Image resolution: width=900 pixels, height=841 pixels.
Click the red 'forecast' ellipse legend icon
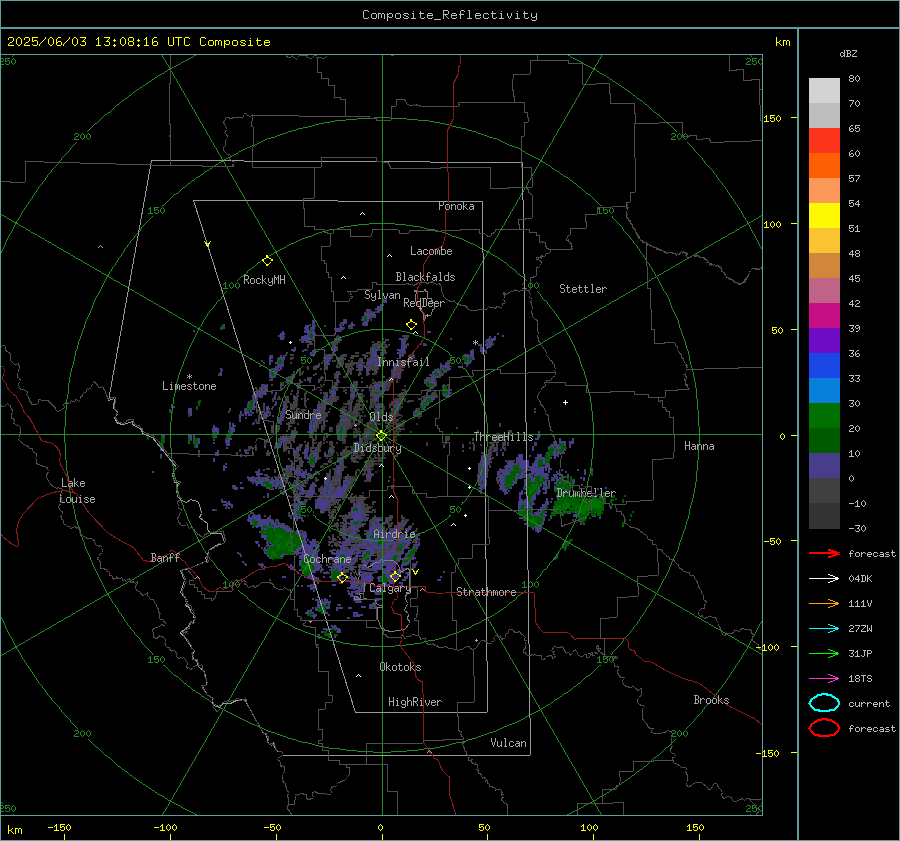pos(824,728)
